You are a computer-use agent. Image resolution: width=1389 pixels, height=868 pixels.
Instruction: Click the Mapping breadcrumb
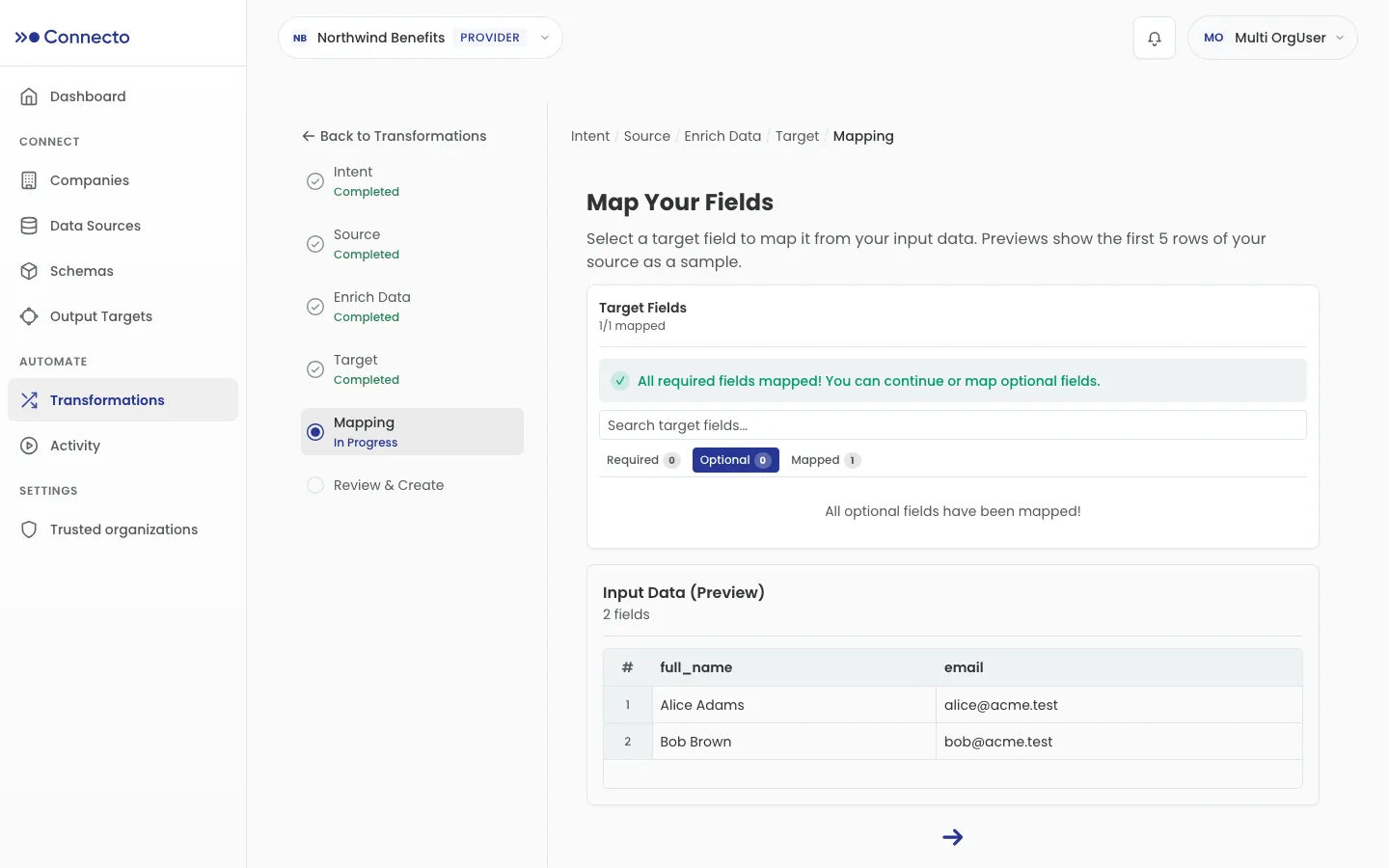(x=863, y=136)
